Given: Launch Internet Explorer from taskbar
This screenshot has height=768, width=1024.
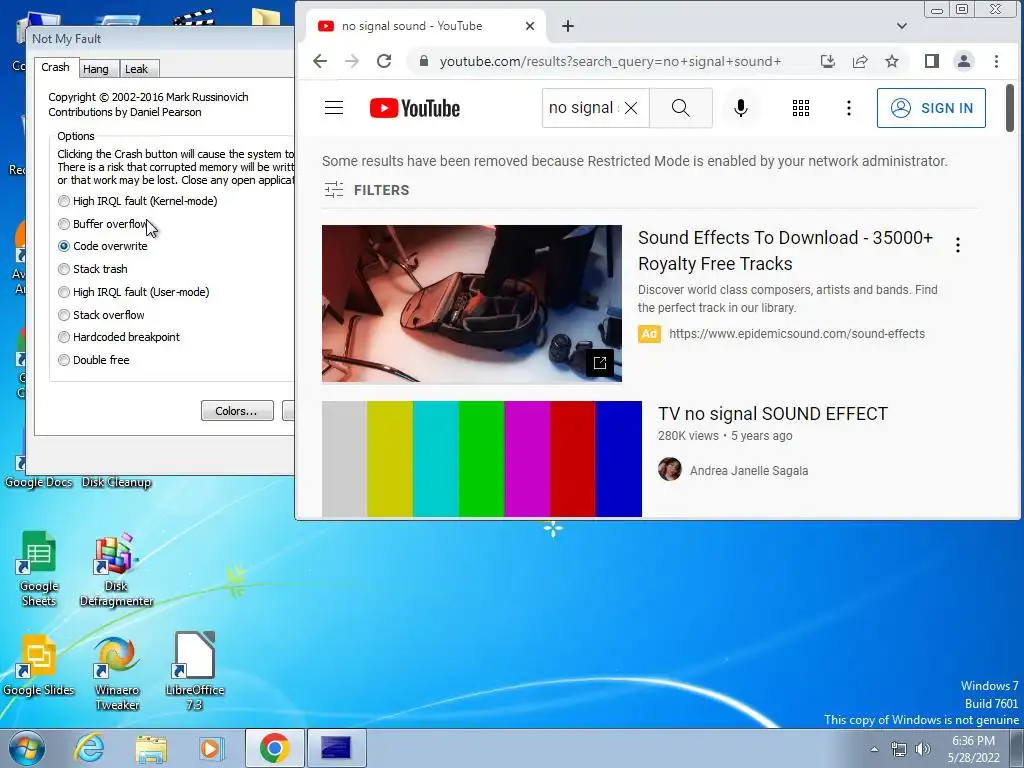Looking at the screenshot, I should tap(89, 748).
